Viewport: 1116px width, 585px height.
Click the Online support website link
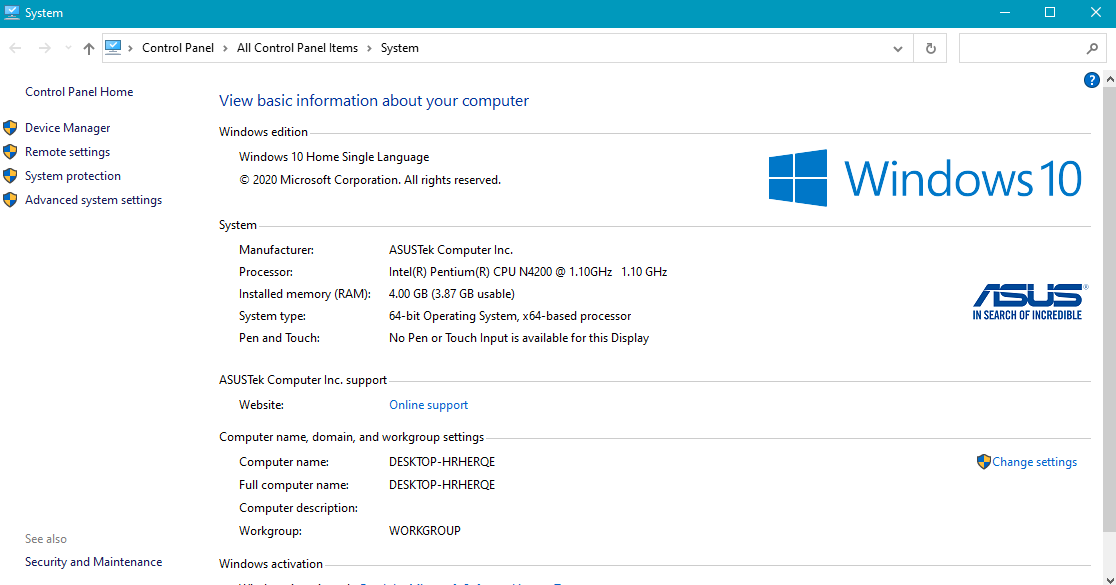coord(428,405)
